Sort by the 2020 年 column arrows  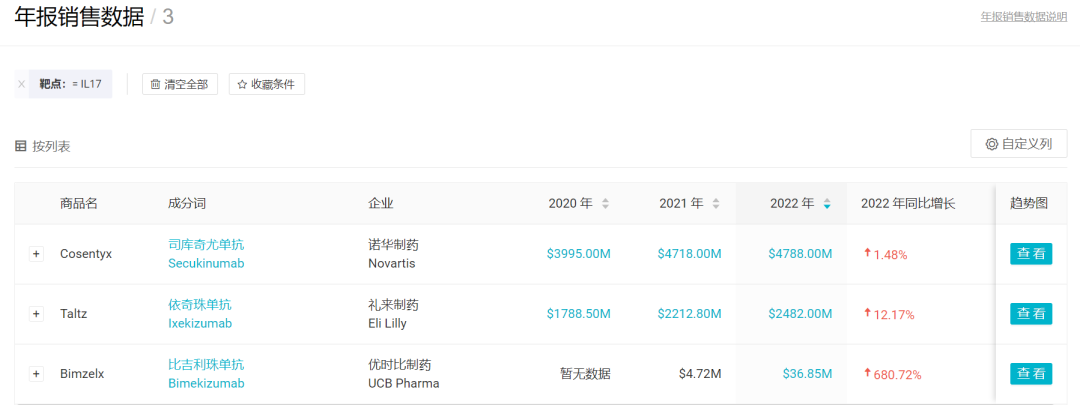[605, 204]
